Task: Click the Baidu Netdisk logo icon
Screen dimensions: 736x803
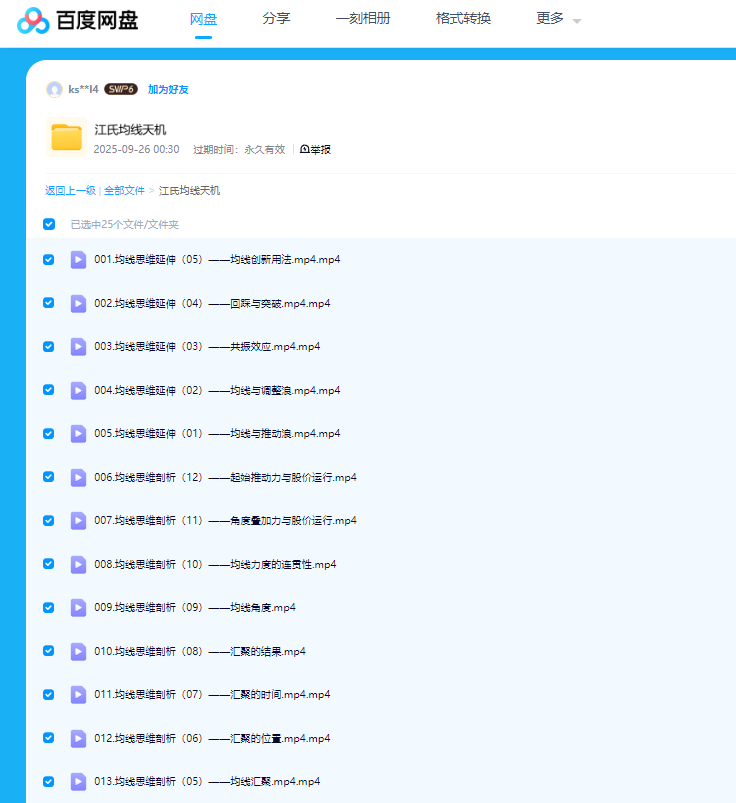Action: [32, 20]
